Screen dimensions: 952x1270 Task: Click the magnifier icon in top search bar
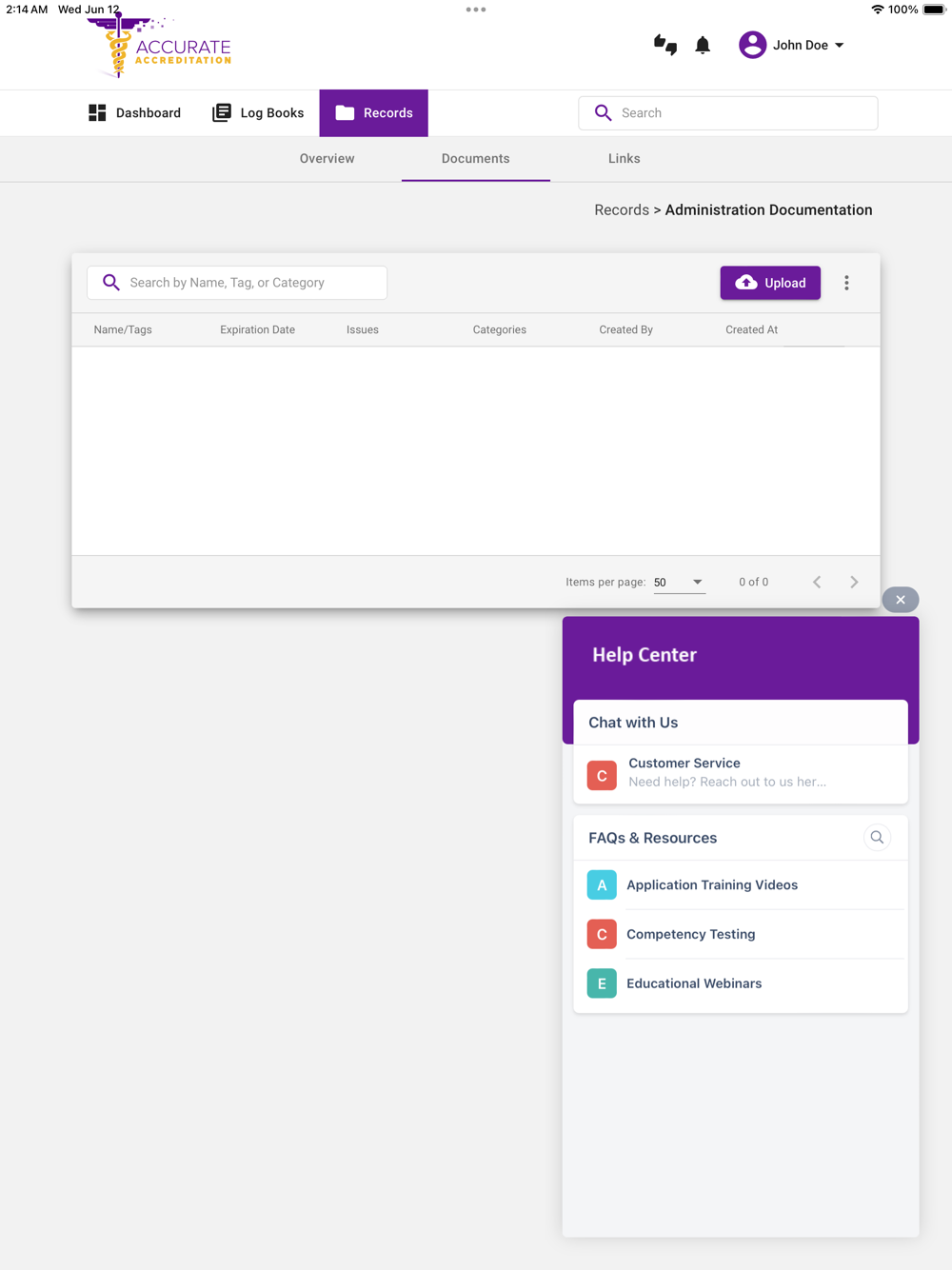click(603, 113)
